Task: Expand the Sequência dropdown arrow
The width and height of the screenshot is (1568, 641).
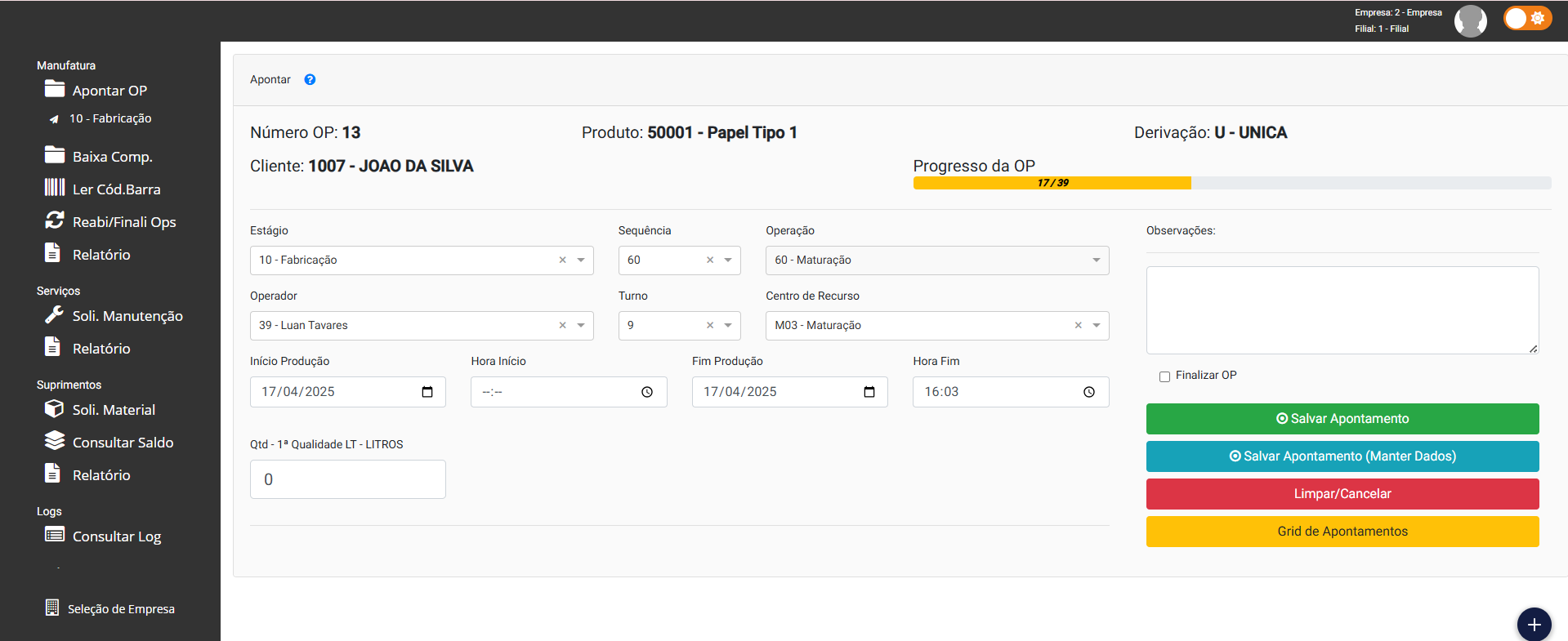Action: [x=728, y=260]
